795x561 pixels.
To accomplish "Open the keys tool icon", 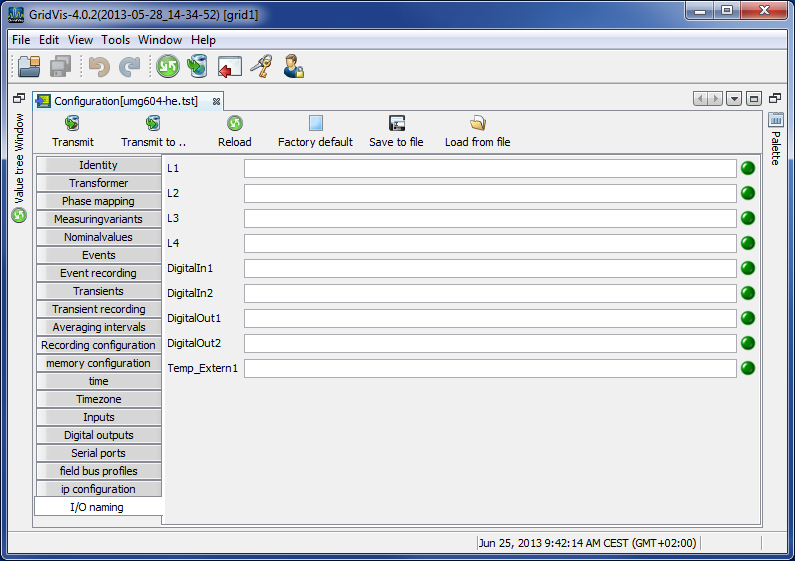I will [x=261, y=66].
